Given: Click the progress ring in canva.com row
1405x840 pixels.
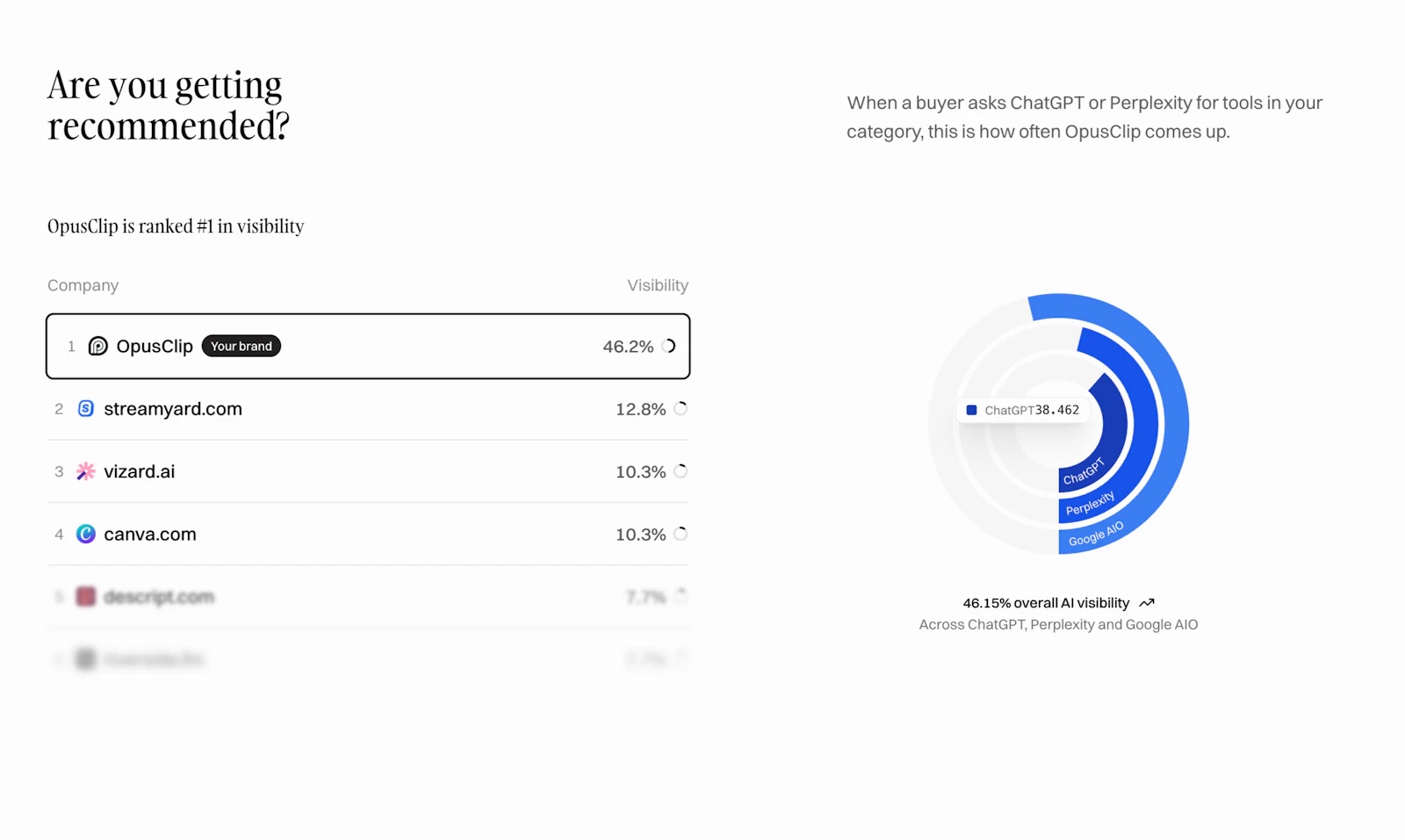Looking at the screenshot, I should click(681, 534).
